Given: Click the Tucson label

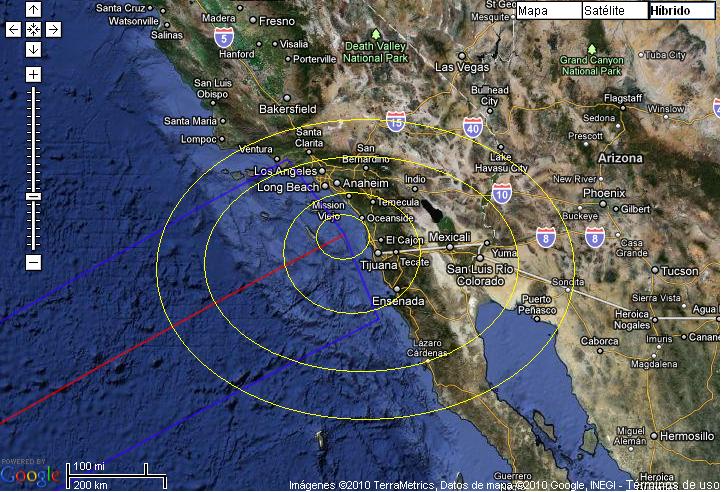Looking at the screenshot, I should [680, 271].
